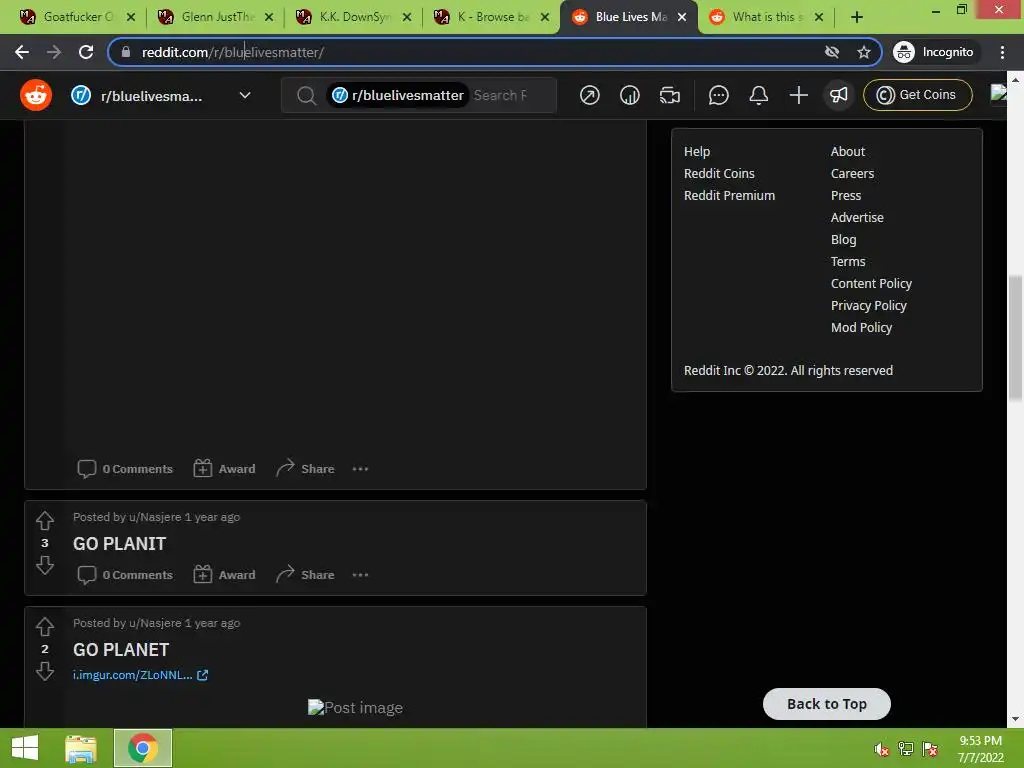Screen dimensions: 1024x768
Task: Click the muted volume tray icon
Action: [881, 749]
